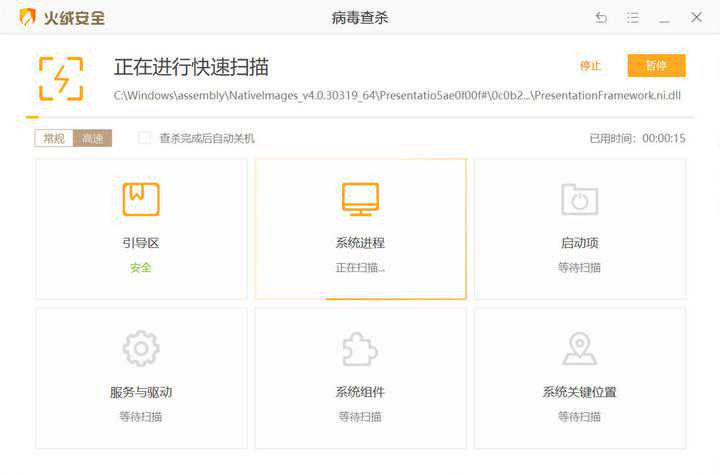Select the 引导区 boot sector icon
Image resolution: width=720 pixels, height=475 pixels.
[x=141, y=199]
